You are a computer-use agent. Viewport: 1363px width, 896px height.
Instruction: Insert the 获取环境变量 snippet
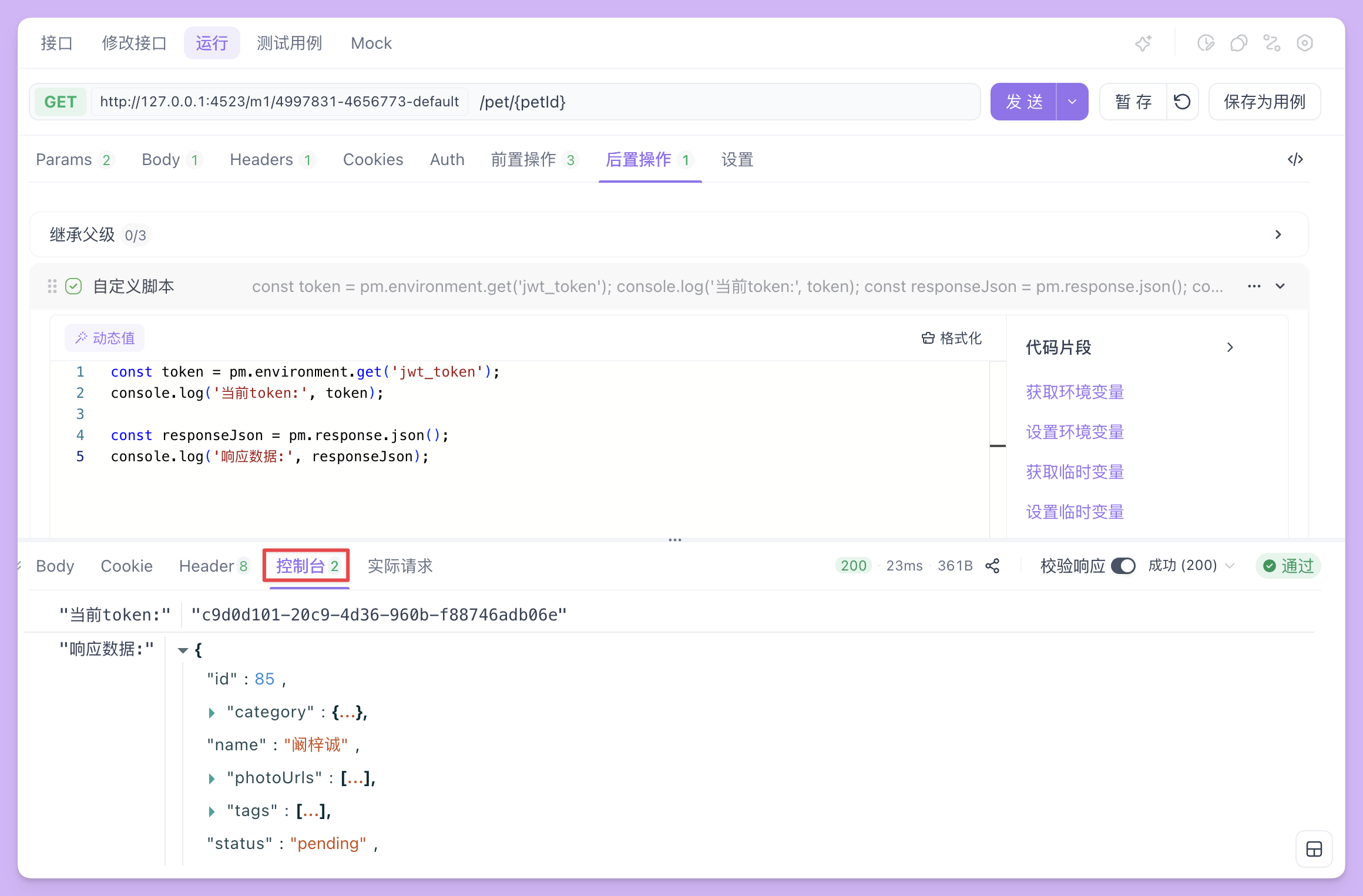click(x=1075, y=392)
